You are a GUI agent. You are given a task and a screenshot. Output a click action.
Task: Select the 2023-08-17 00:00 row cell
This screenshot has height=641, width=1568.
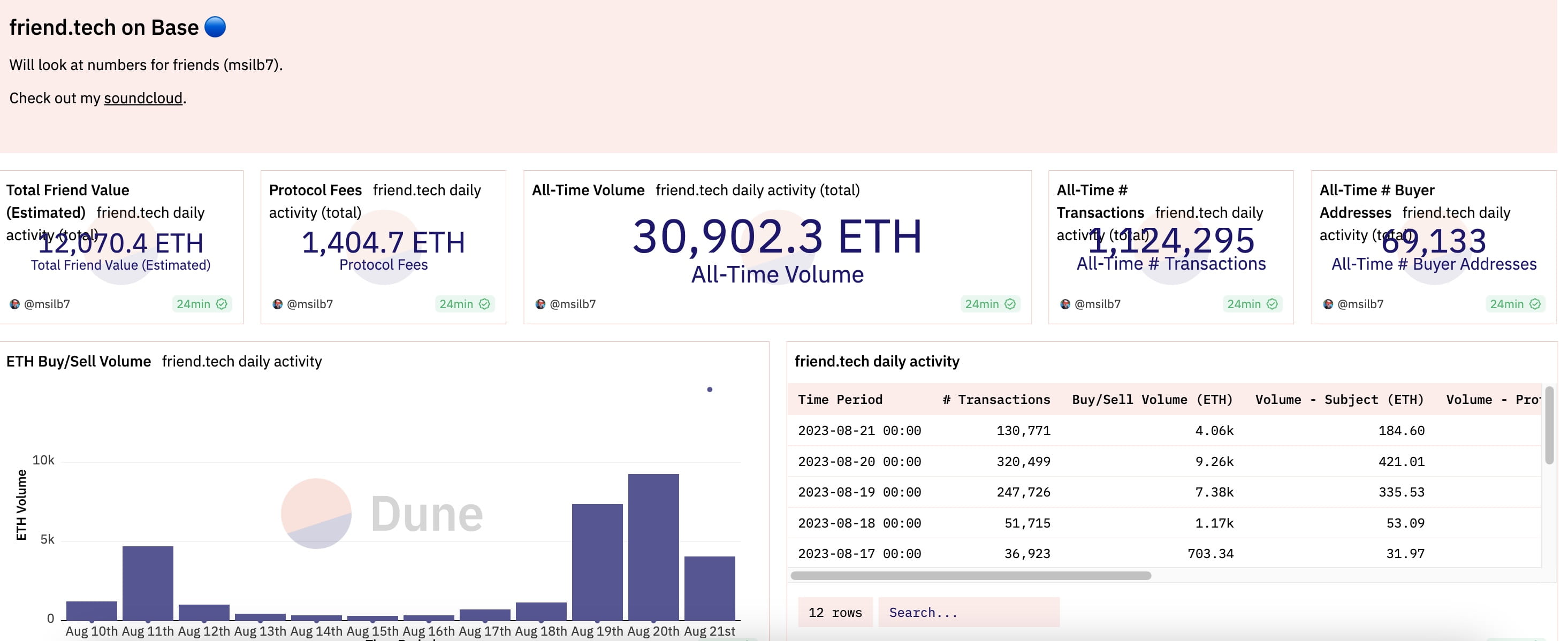[859, 553]
